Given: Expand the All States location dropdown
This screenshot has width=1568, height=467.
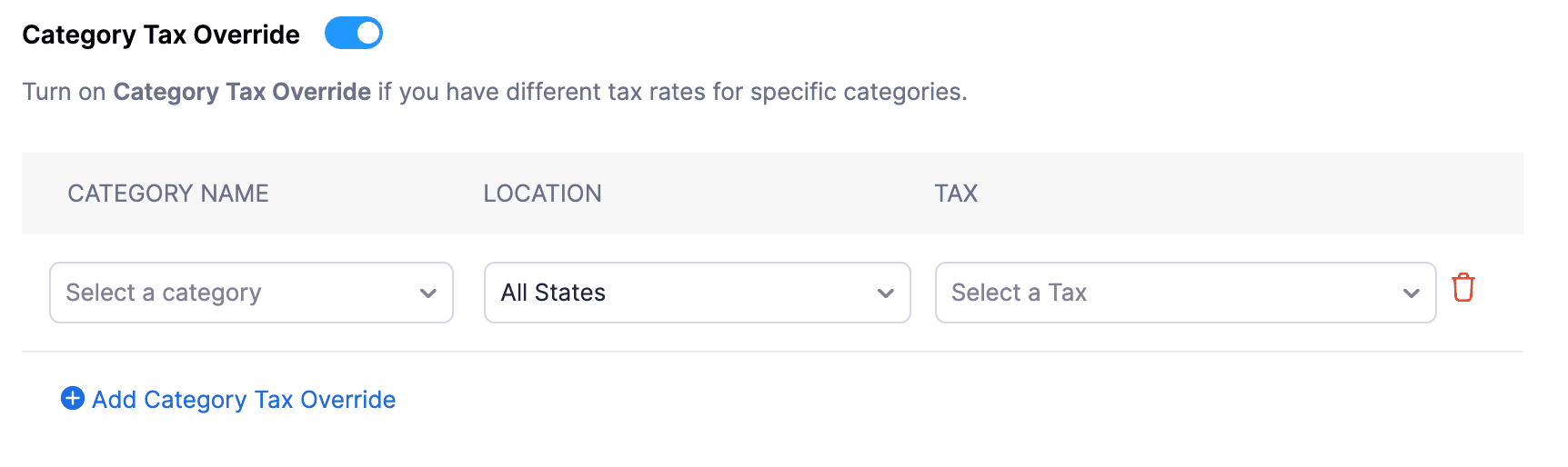Looking at the screenshot, I should click(697, 293).
